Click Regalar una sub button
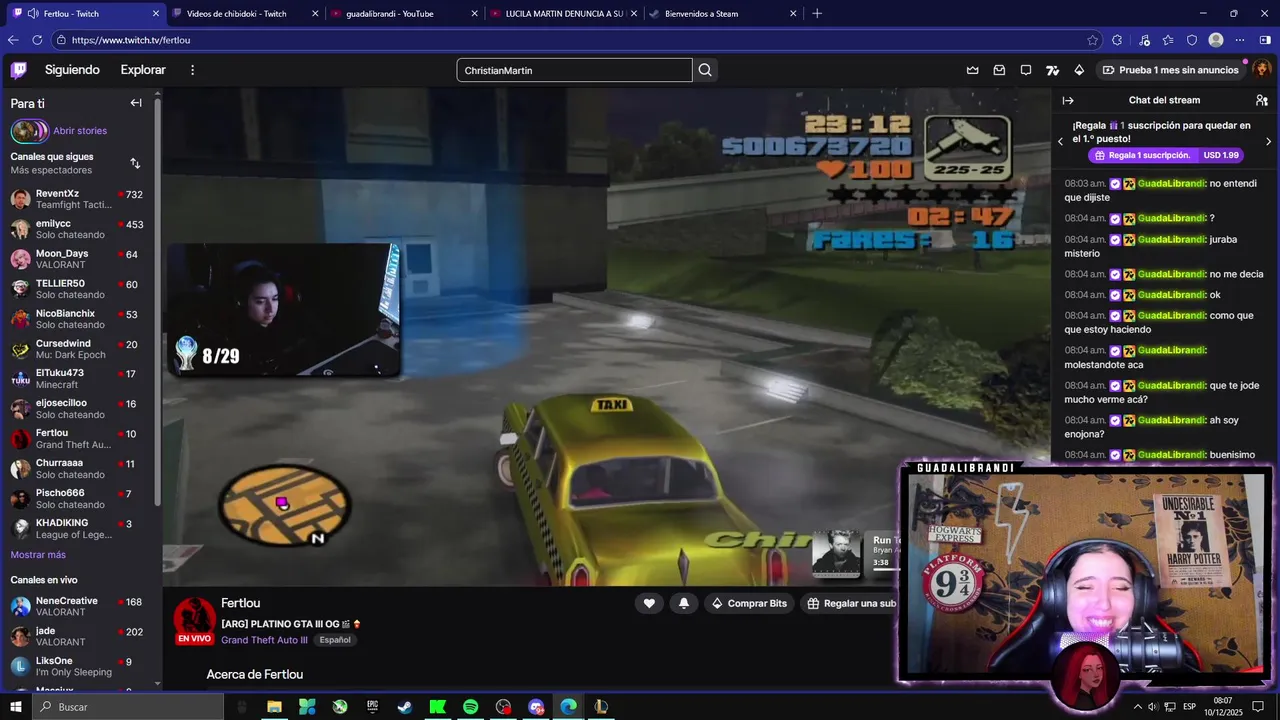 (851, 603)
